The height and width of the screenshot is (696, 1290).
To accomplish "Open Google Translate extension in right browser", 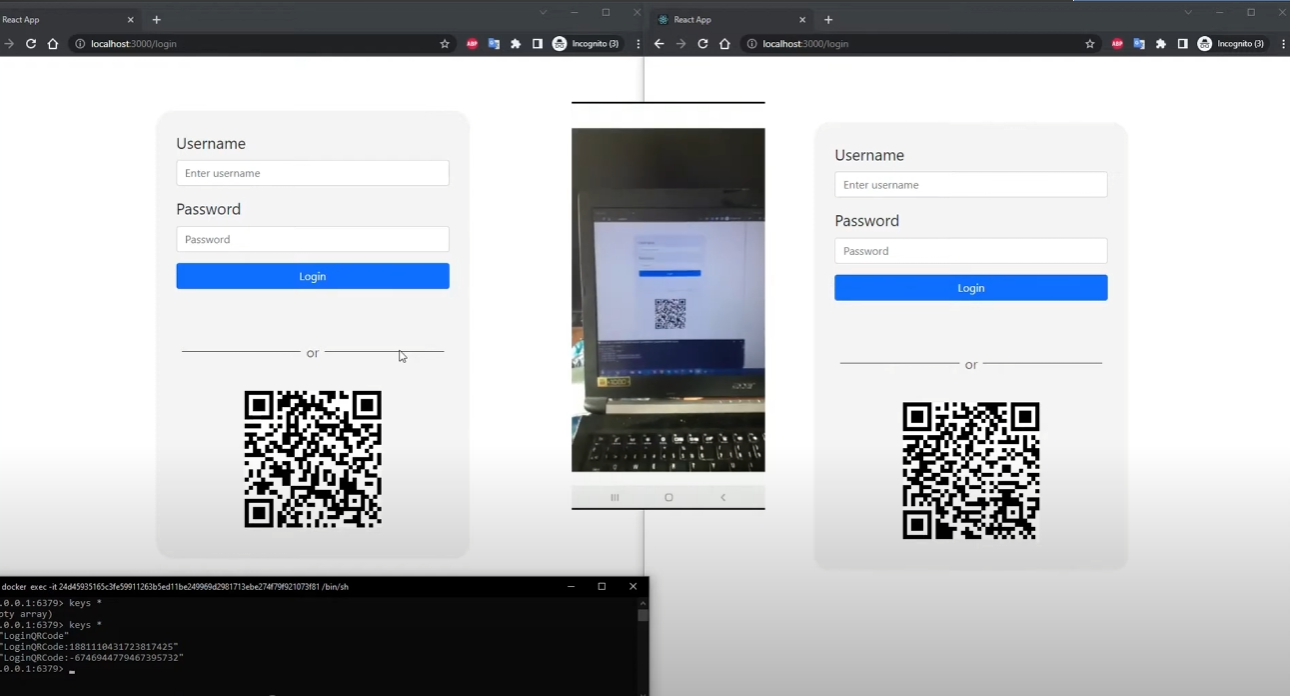I will point(1139,44).
